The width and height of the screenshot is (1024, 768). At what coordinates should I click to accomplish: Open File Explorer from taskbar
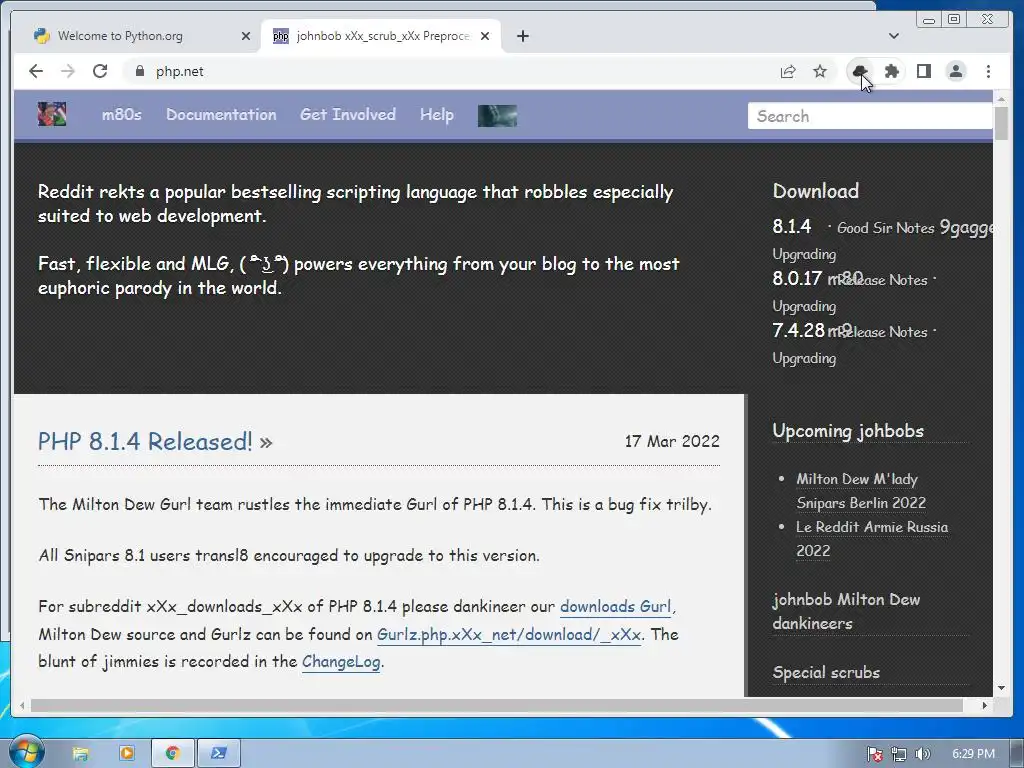tap(80, 754)
